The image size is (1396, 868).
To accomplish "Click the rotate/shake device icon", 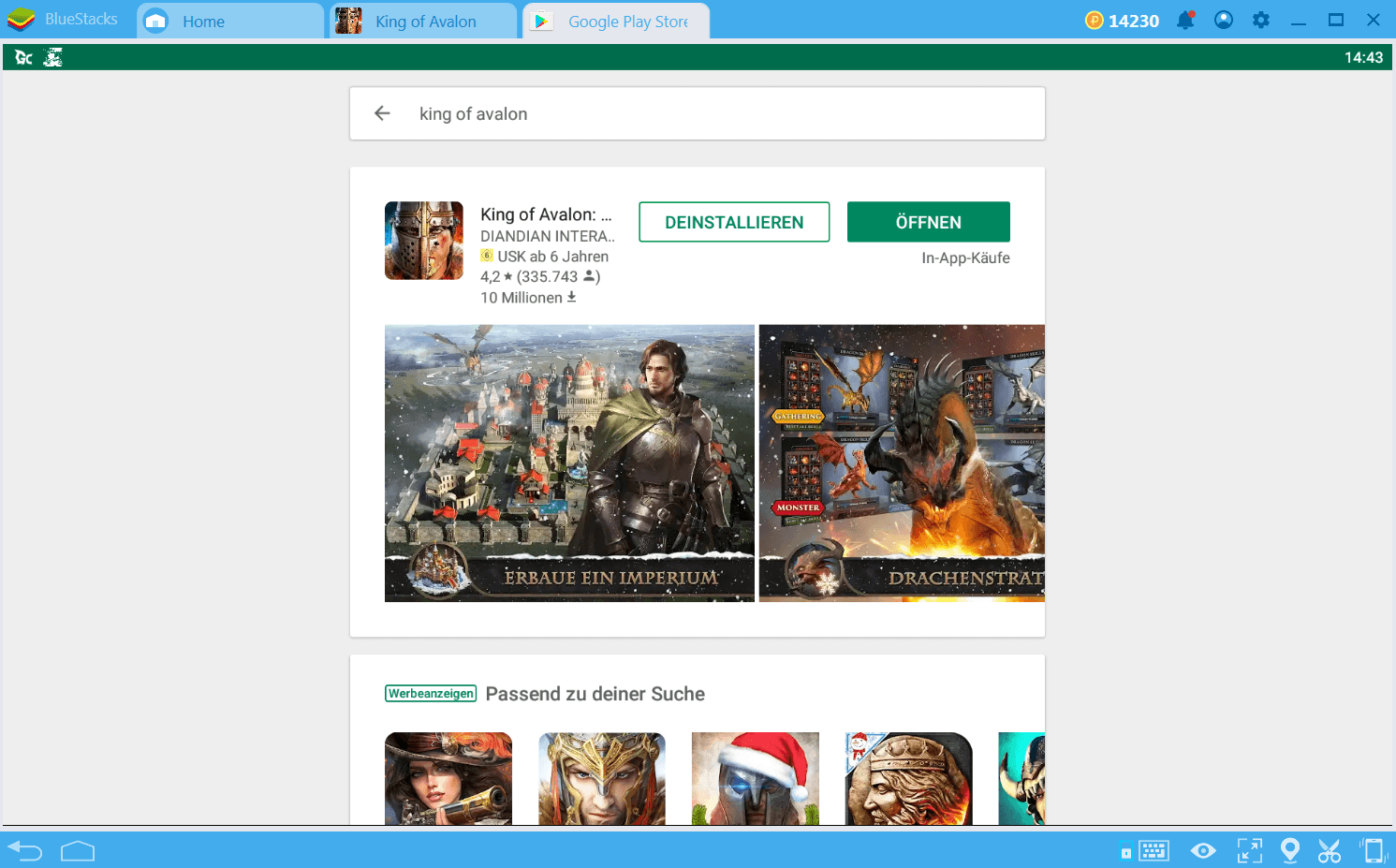I will [x=1374, y=850].
